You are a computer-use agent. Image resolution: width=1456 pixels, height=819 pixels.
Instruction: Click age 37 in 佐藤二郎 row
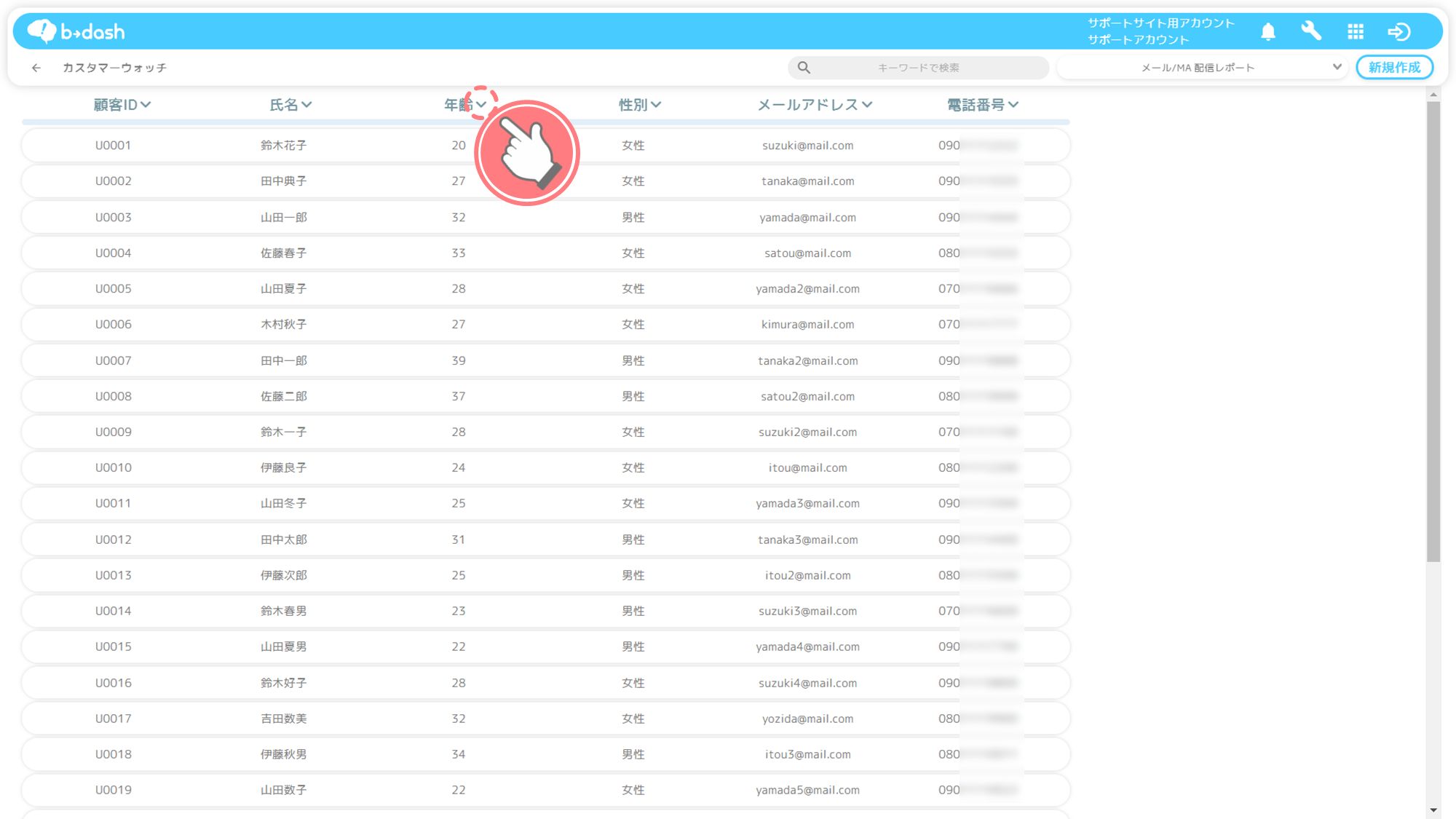point(459,397)
